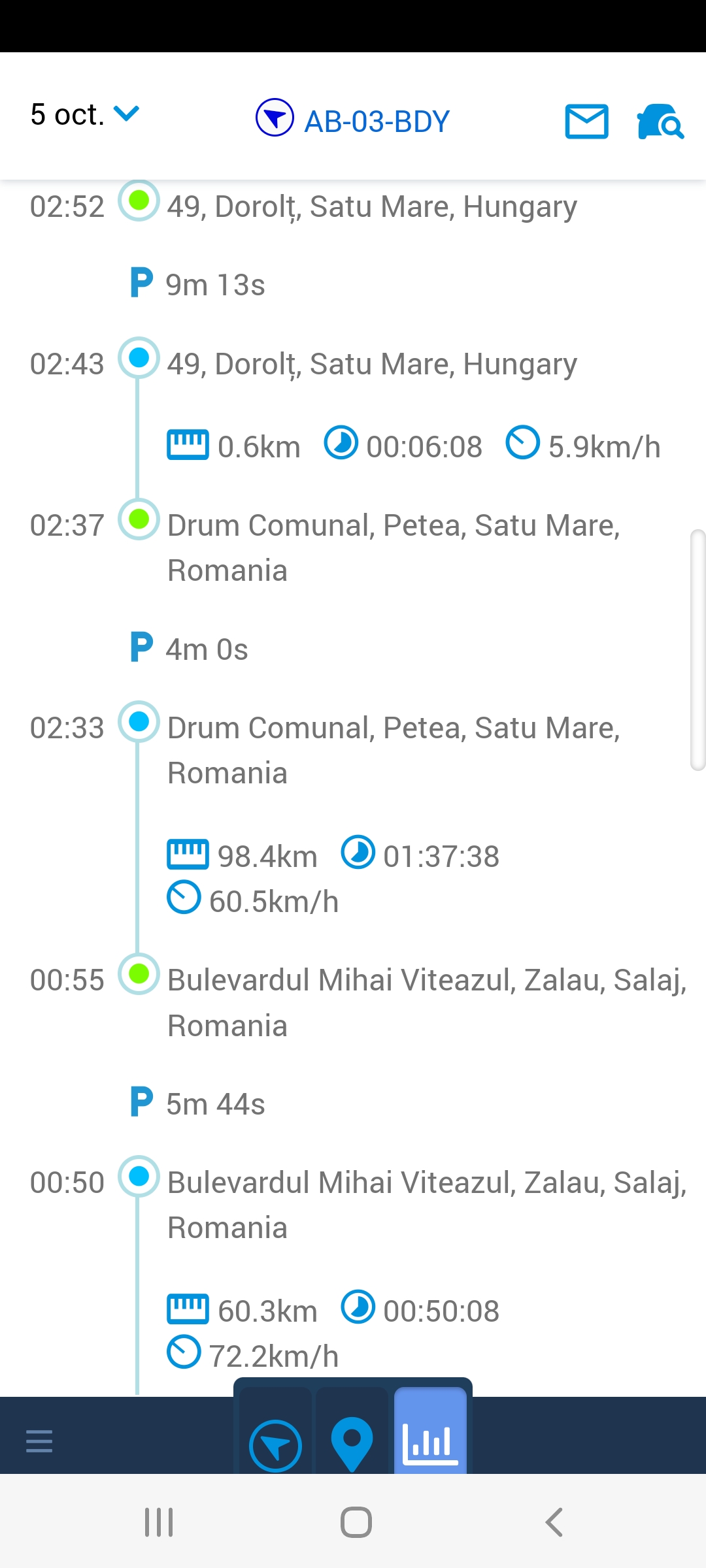Tap the navigation arrow beside AB-03-BDY
706x1568 pixels.
click(x=275, y=118)
